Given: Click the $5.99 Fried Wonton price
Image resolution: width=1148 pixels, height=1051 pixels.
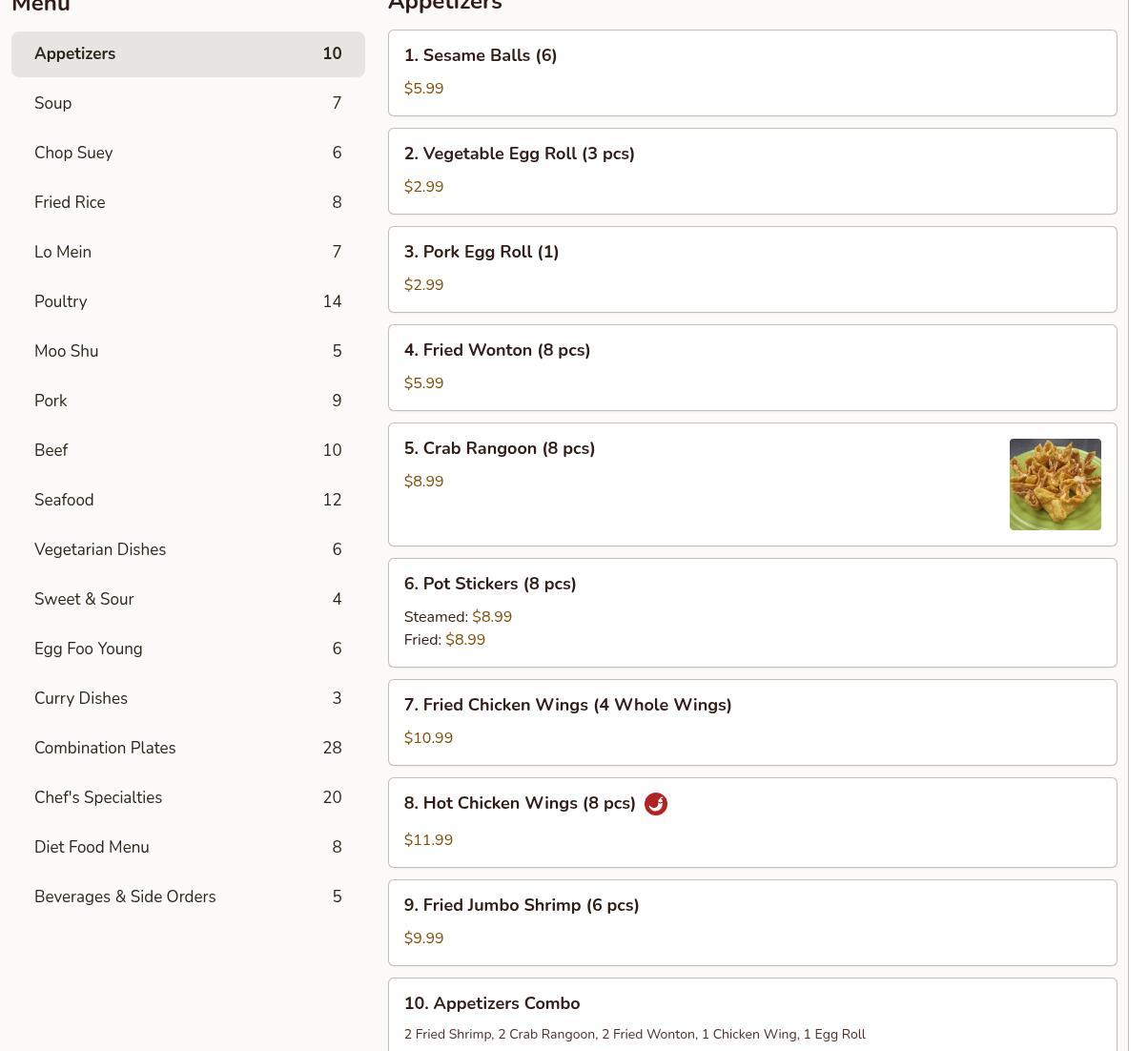Looking at the screenshot, I should [x=423, y=383].
